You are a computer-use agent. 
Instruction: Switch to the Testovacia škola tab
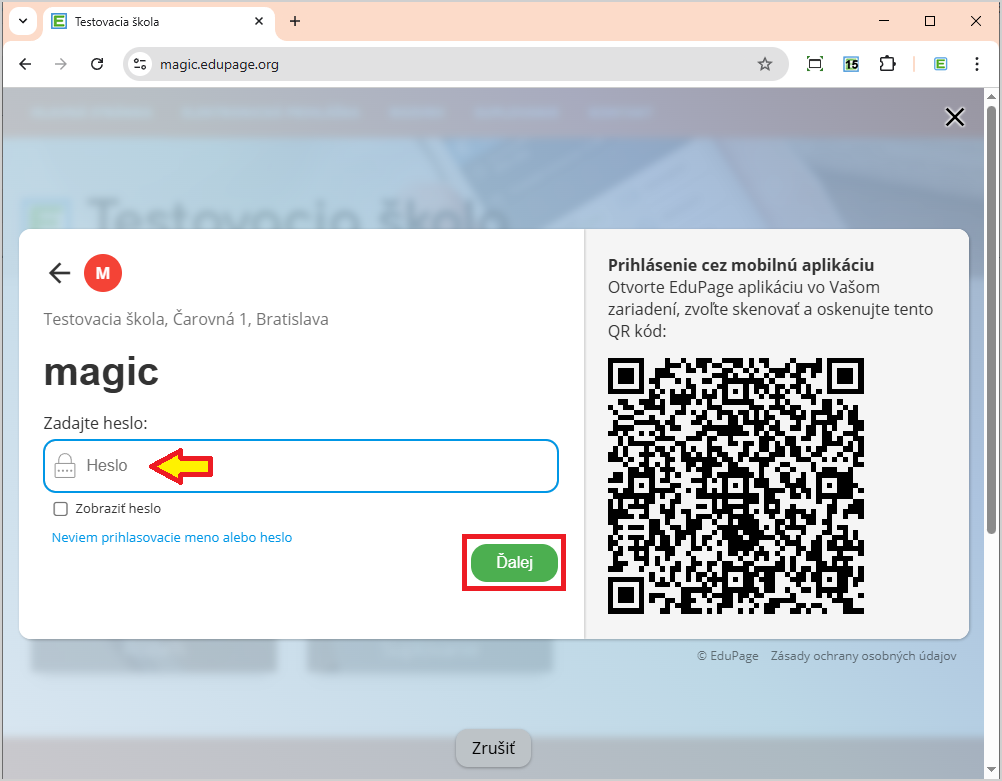[x=150, y=21]
